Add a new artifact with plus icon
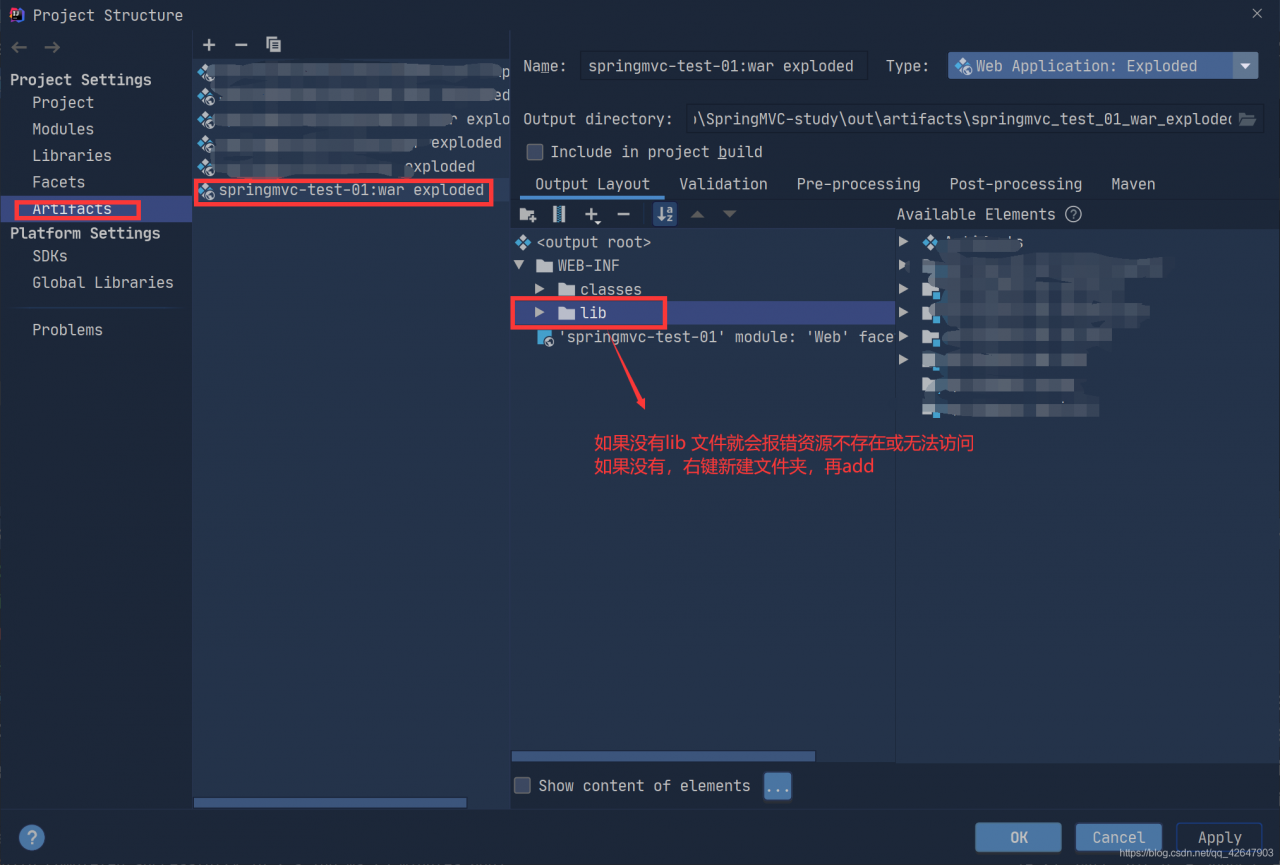The height and width of the screenshot is (865, 1280). coord(209,45)
